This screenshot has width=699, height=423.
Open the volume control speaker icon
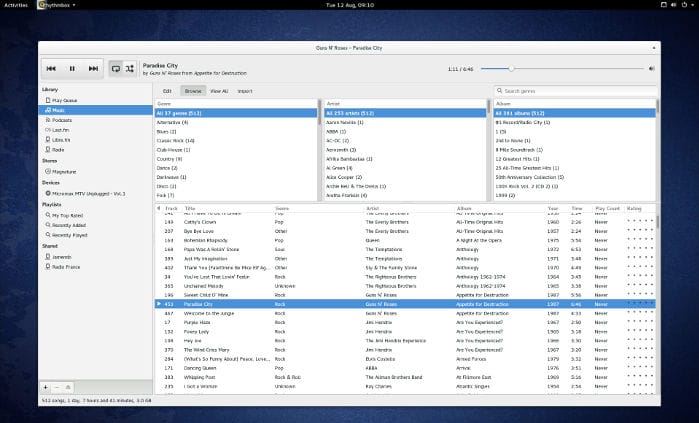[x=651, y=69]
